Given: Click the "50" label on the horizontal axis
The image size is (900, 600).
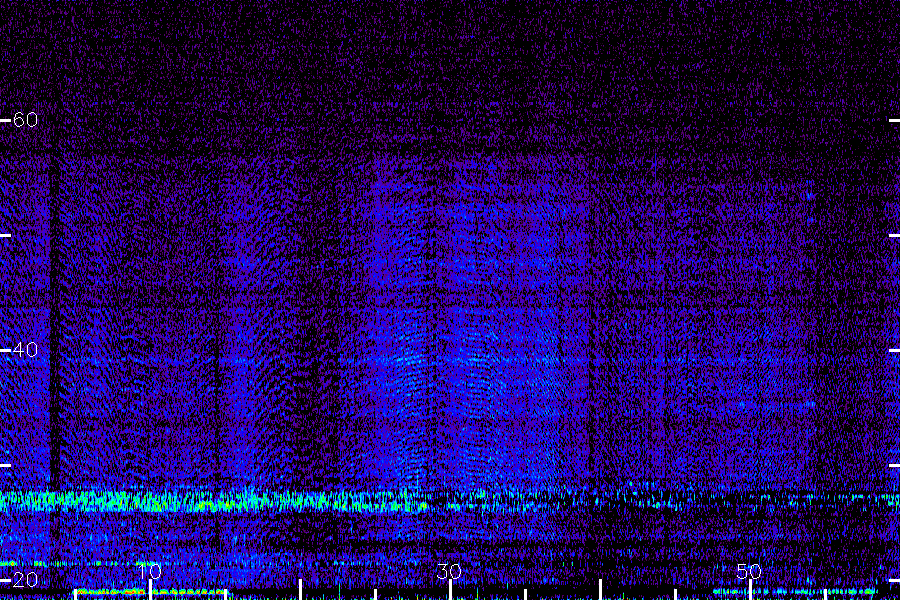Looking at the screenshot, I should coord(749,571).
